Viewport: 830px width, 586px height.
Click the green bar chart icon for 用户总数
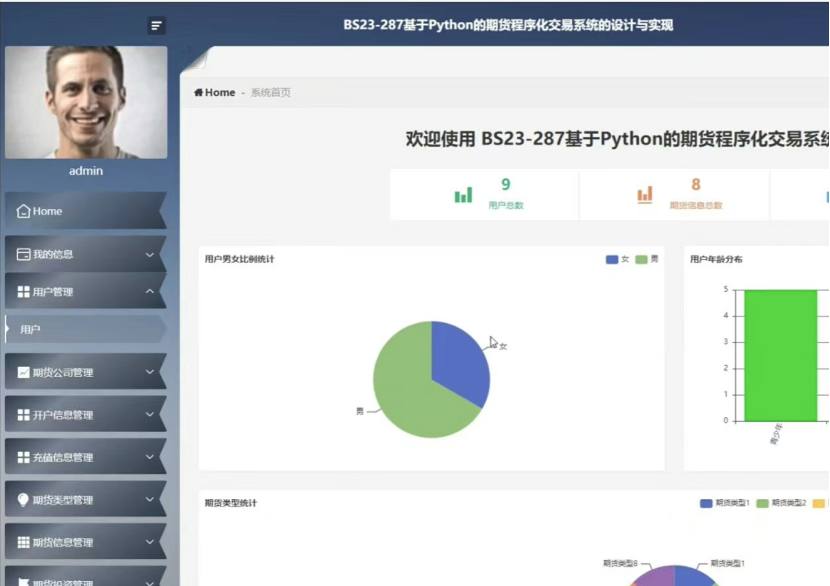pos(463,195)
